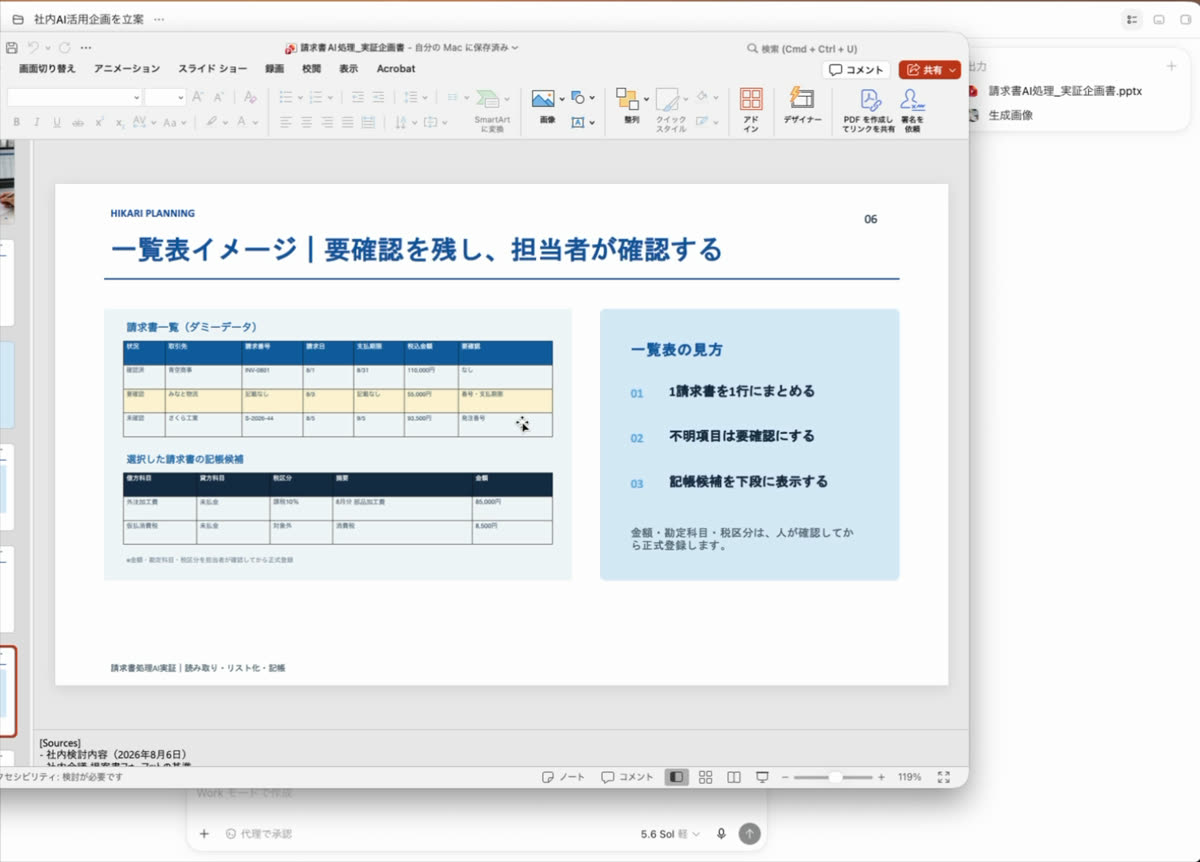This screenshot has width=1200, height=862.
Task: Switch to the Slide Show (スライド ショー) tab
Action: click(x=213, y=69)
